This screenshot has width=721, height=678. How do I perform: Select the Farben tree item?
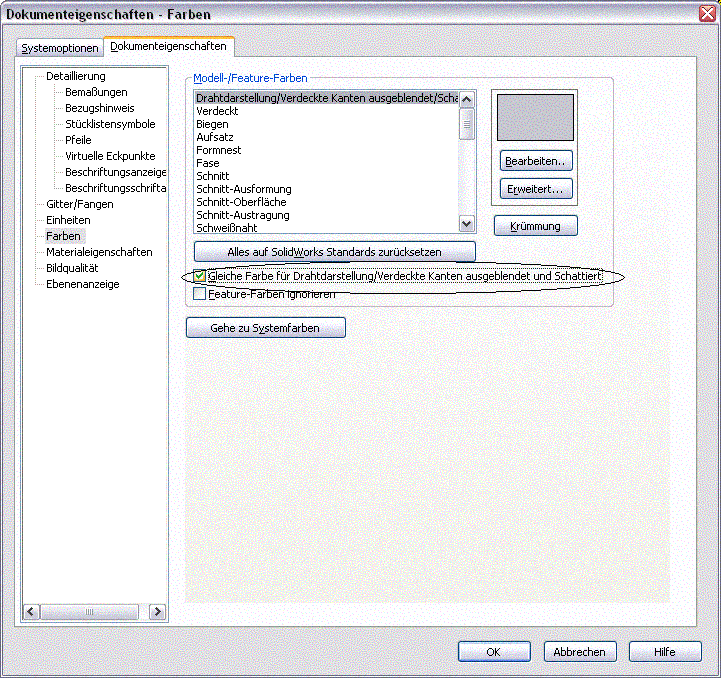(63, 236)
